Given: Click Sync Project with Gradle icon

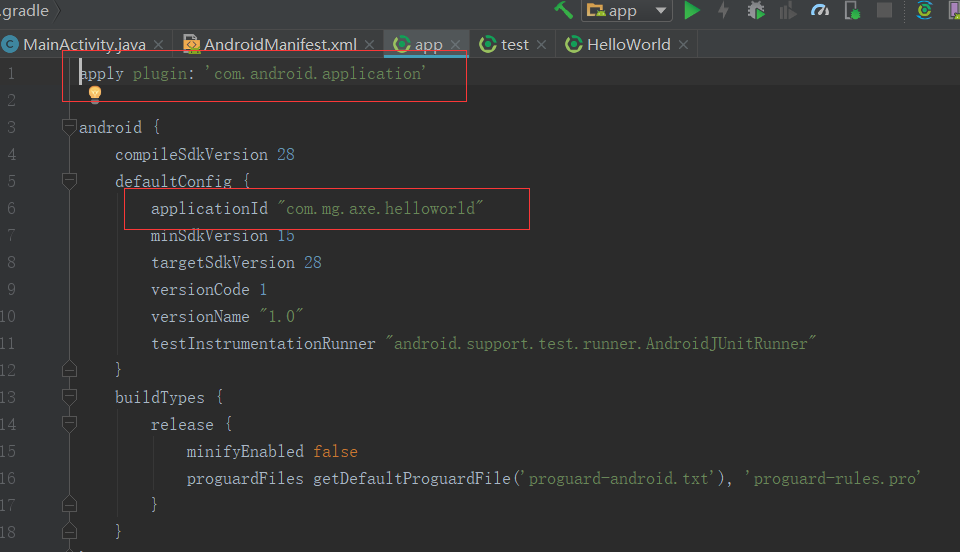Looking at the screenshot, I should pos(924,10).
